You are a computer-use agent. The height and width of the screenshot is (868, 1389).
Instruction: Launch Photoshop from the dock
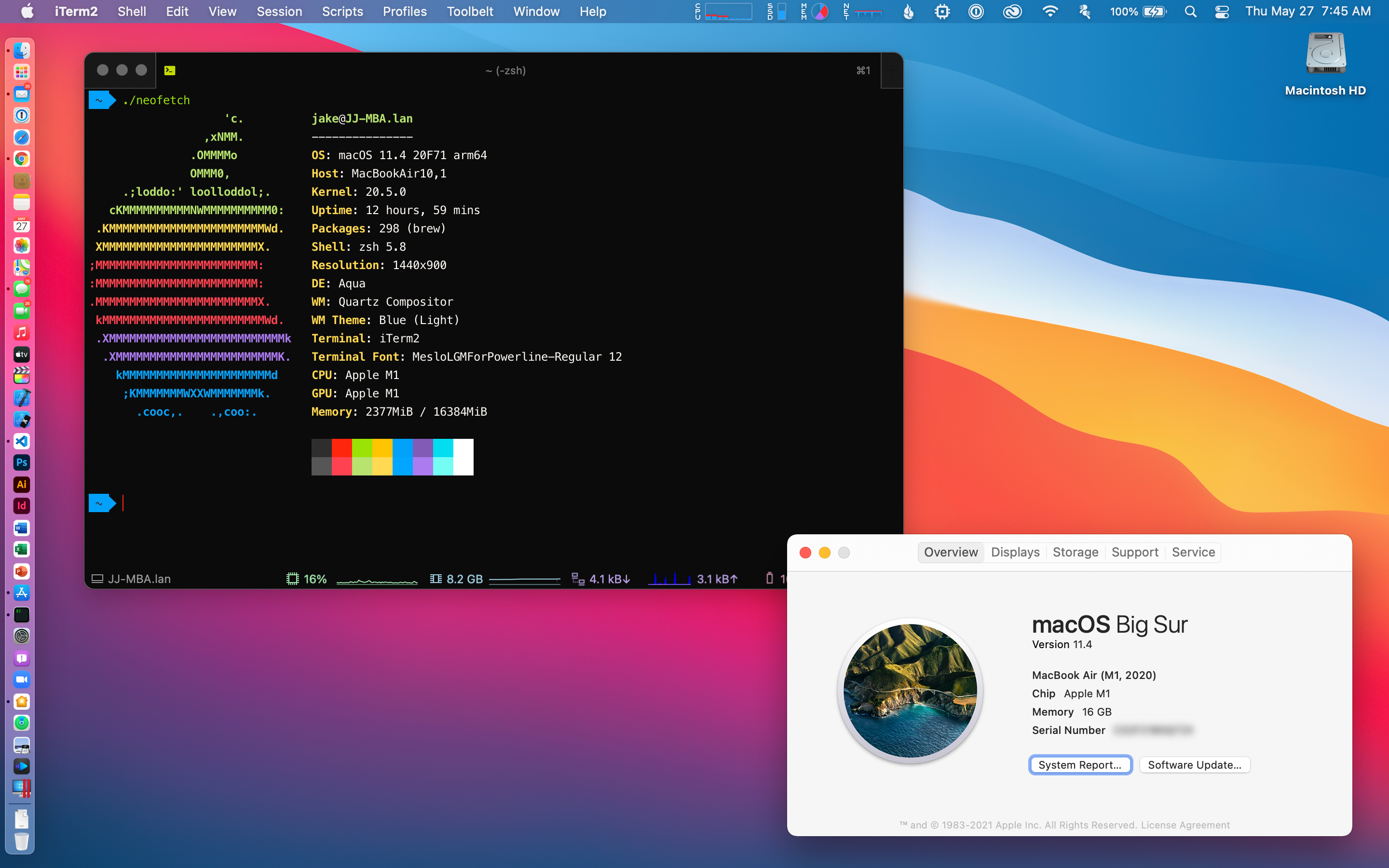pos(22,463)
